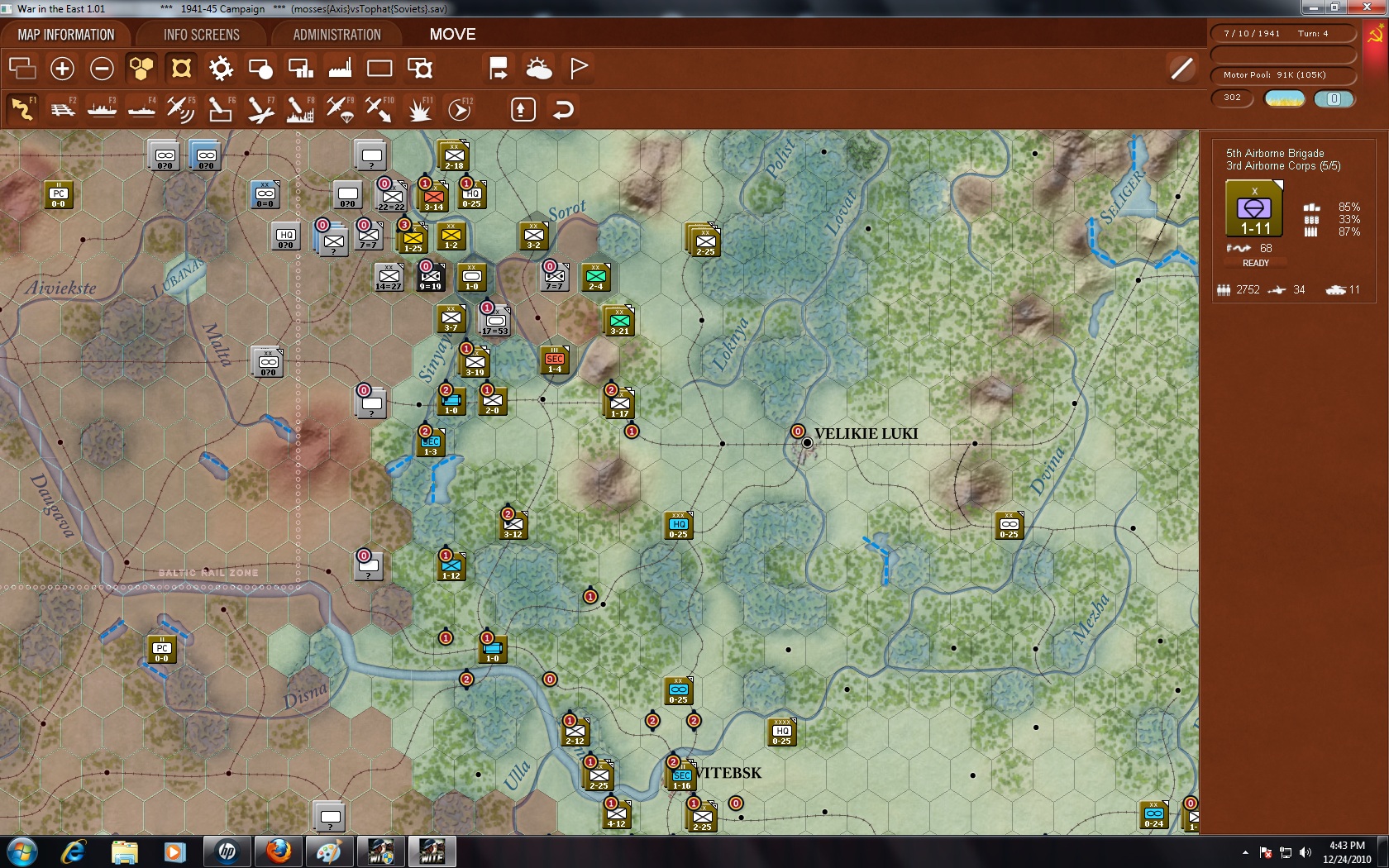The image size is (1389, 868).
Task: Select the F6 bombing mode
Action: 221,109
